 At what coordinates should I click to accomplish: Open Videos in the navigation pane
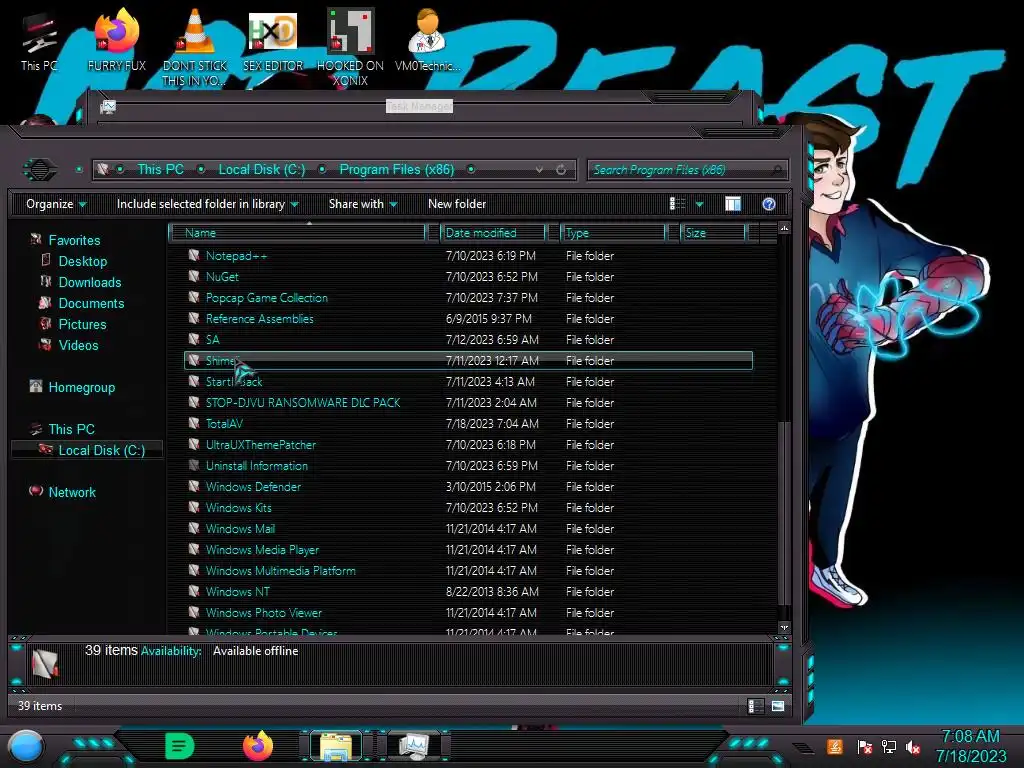pos(78,345)
